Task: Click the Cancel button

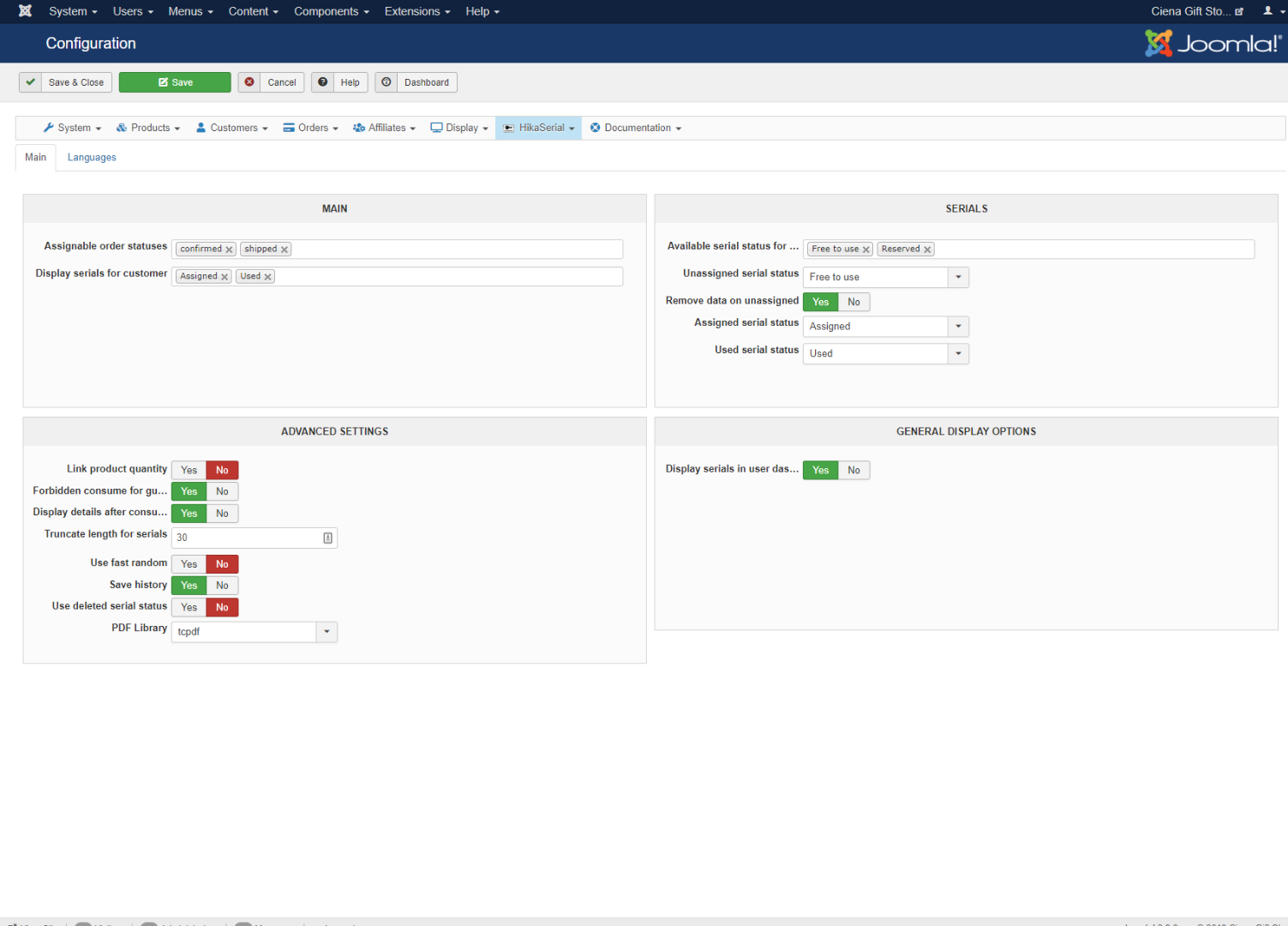Action: pos(271,82)
